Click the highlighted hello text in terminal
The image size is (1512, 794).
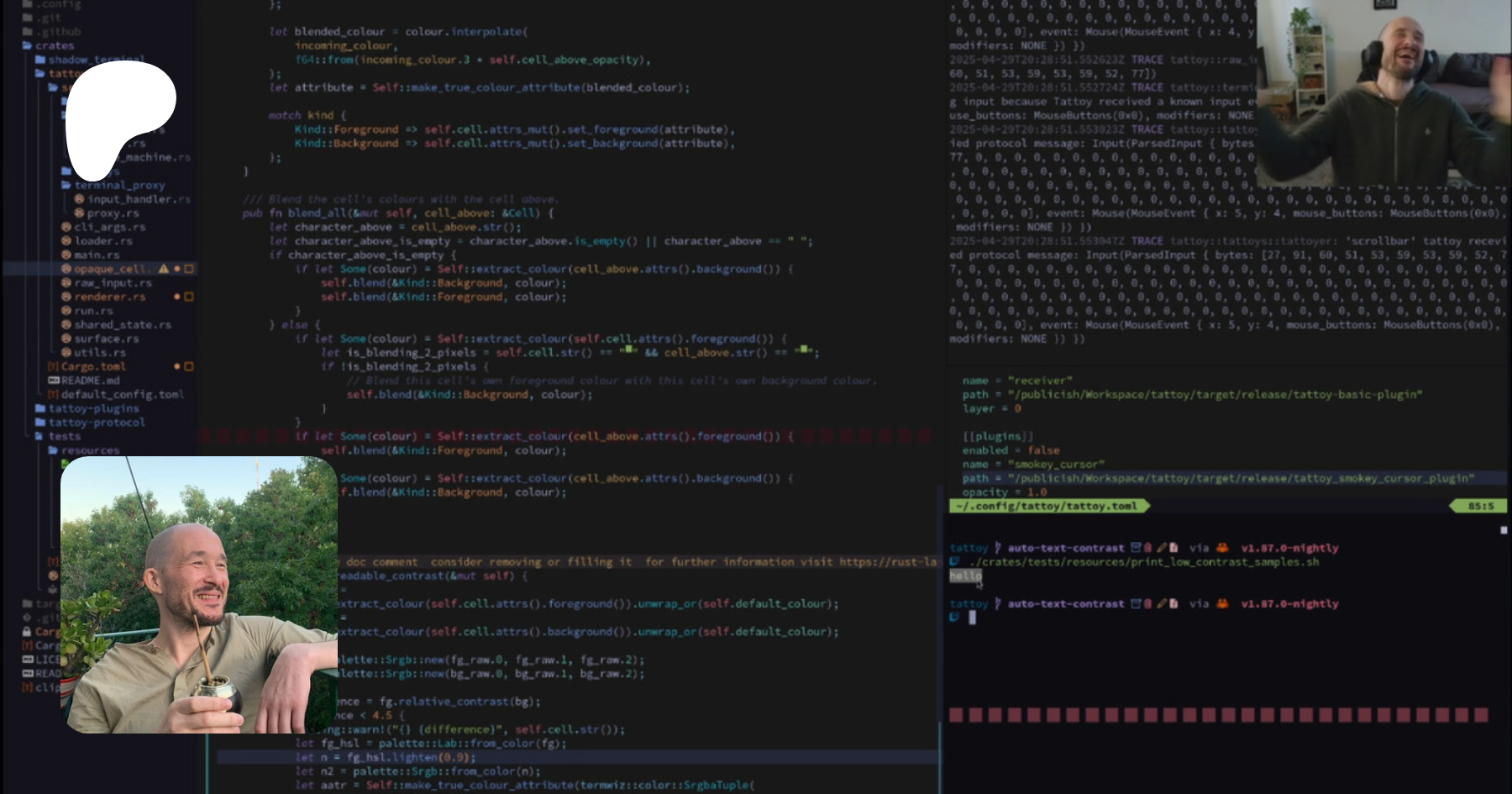click(x=965, y=576)
